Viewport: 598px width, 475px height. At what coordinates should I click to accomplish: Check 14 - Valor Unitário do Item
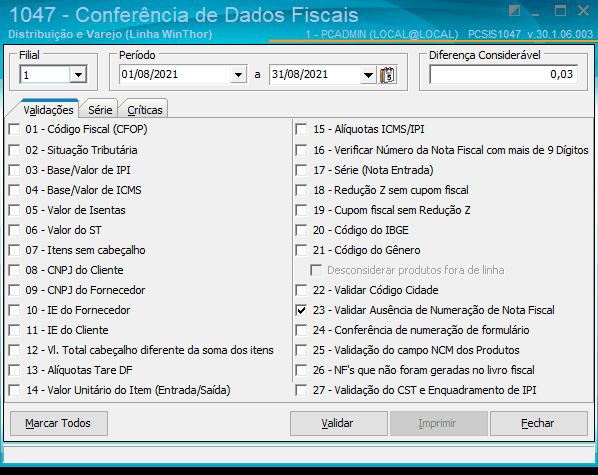(14, 390)
